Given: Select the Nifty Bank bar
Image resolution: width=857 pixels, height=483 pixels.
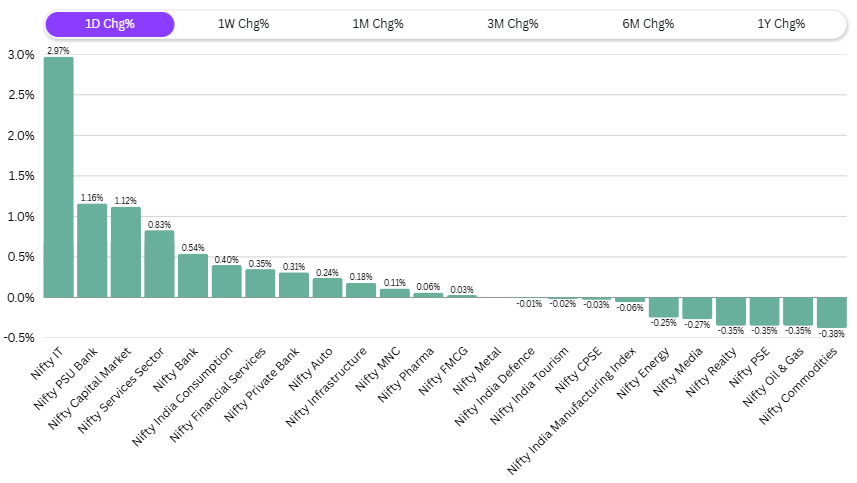Looking at the screenshot, I should [193, 275].
